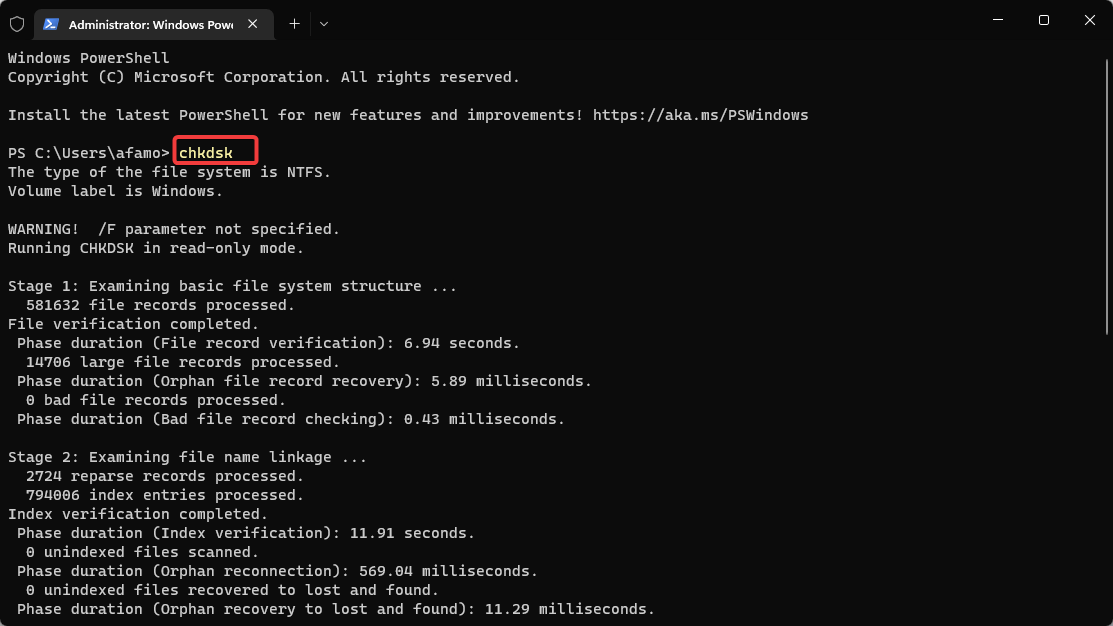Open a new tab with the plus icon
This screenshot has width=1113, height=626.
coord(295,24)
